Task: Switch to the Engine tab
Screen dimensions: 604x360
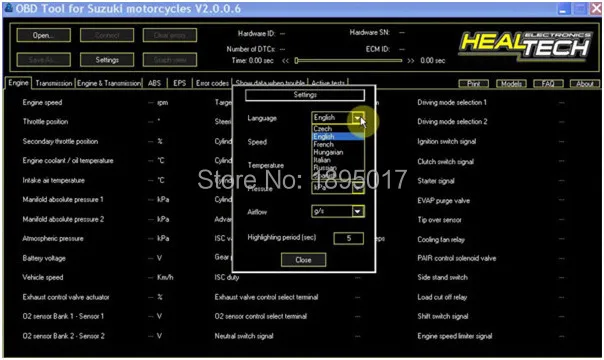Action: [x=18, y=83]
